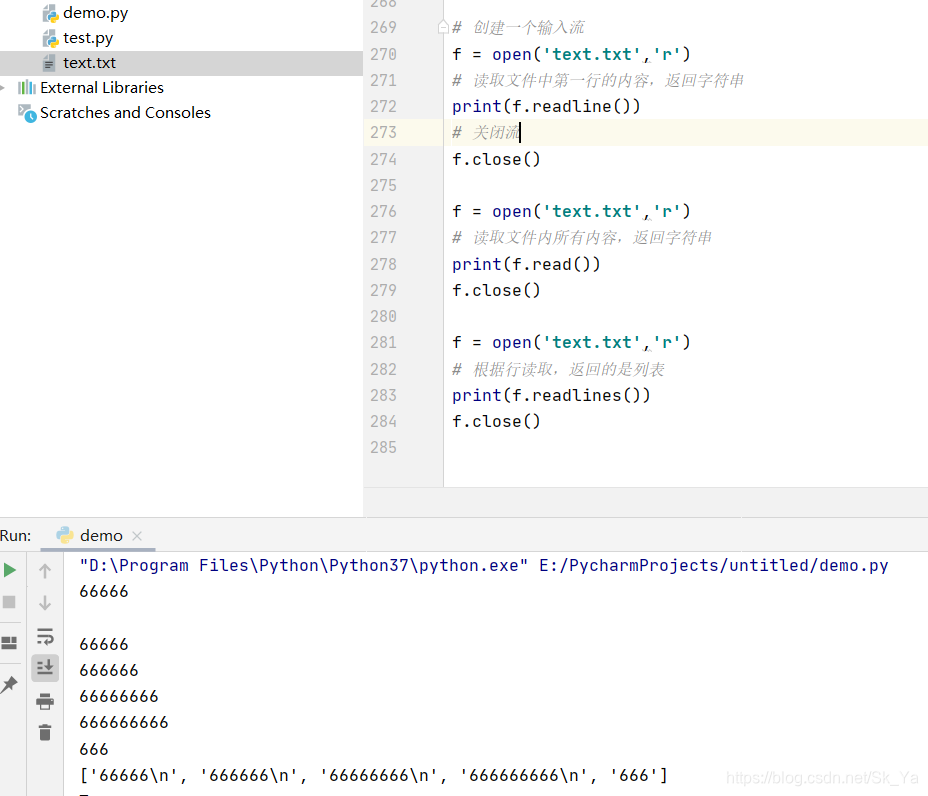The width and height of the screenshot is (928, 796).
Task: Click line number 273 in the gutter
Action: [x=384, y=133]
